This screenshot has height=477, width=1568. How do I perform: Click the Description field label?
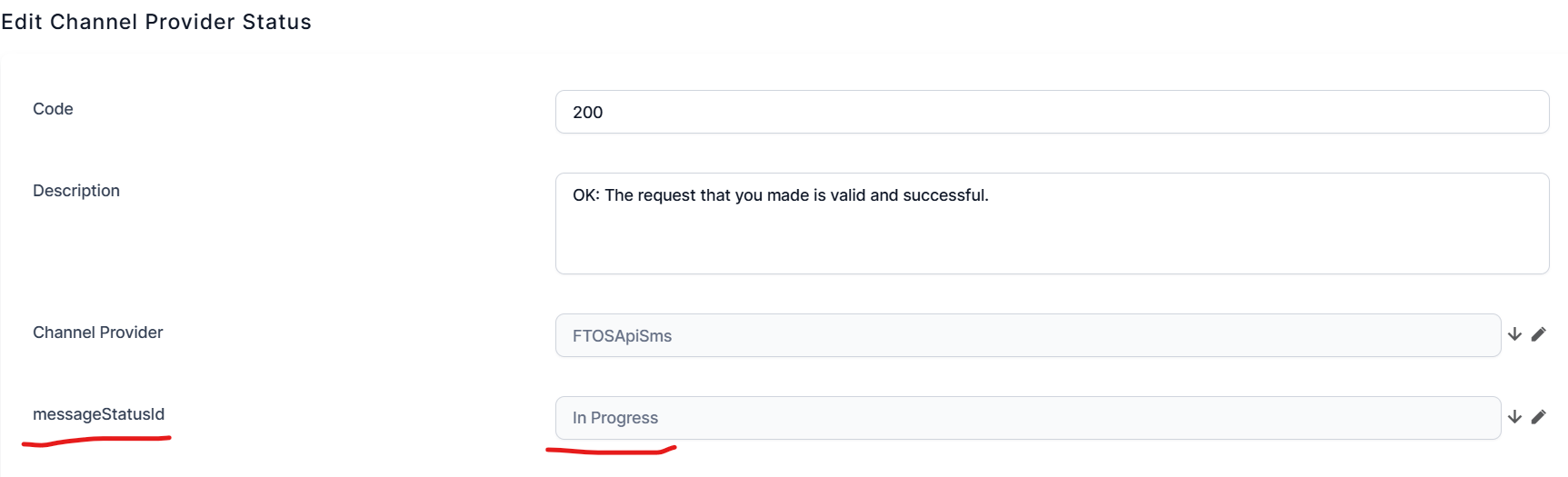tap(76, 191)
